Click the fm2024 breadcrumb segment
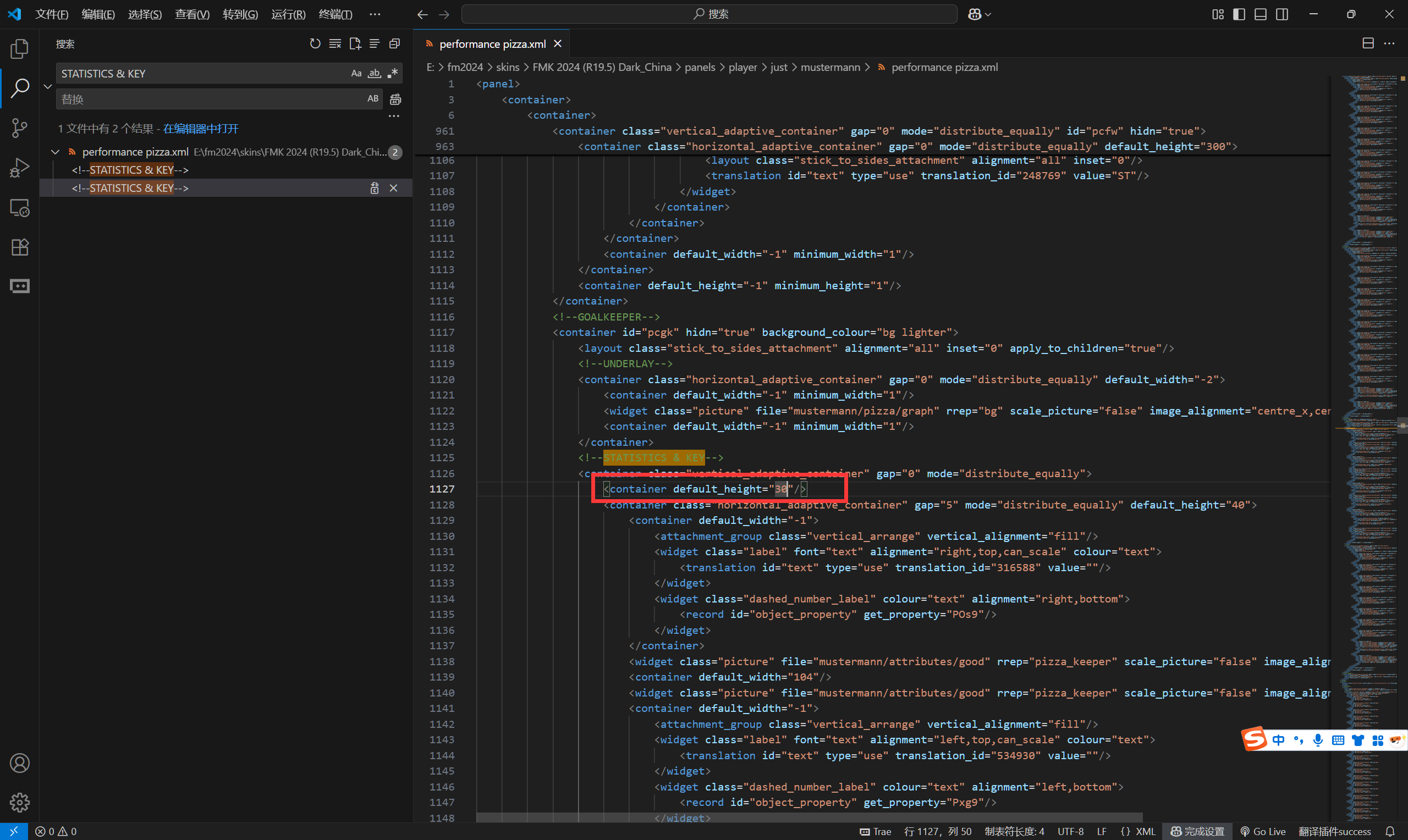Viewport: 1408px width, 840px height. [x=465, y=68]
